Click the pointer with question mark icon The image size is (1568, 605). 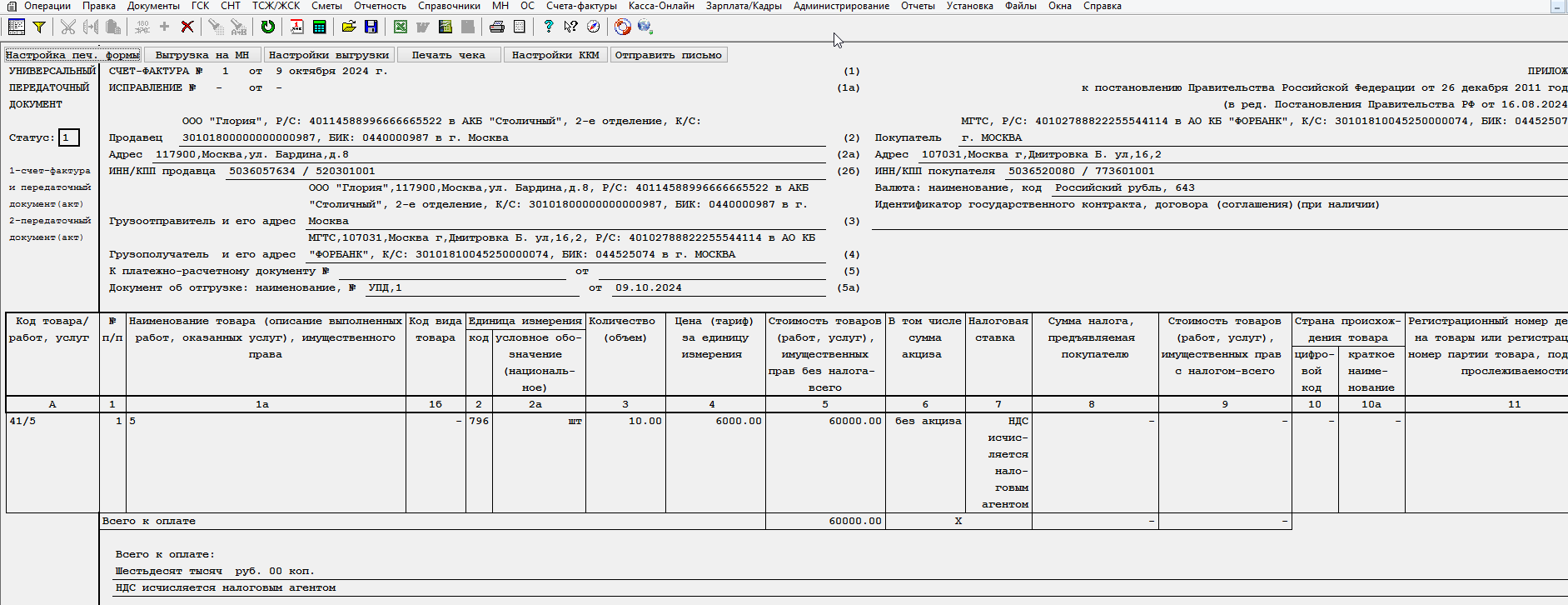click(570, 27)
